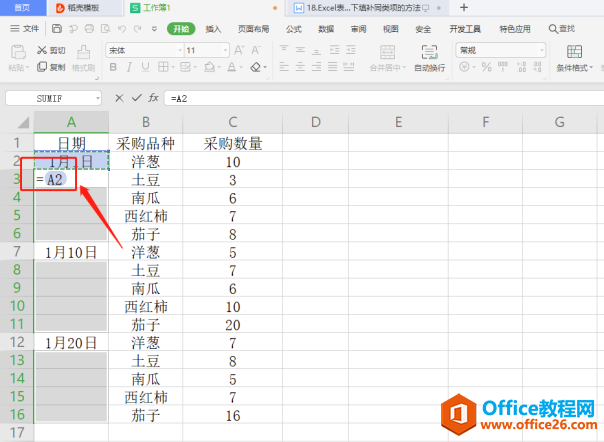
Task: Click the Copy (复制) button
Action: coord(51,67)
